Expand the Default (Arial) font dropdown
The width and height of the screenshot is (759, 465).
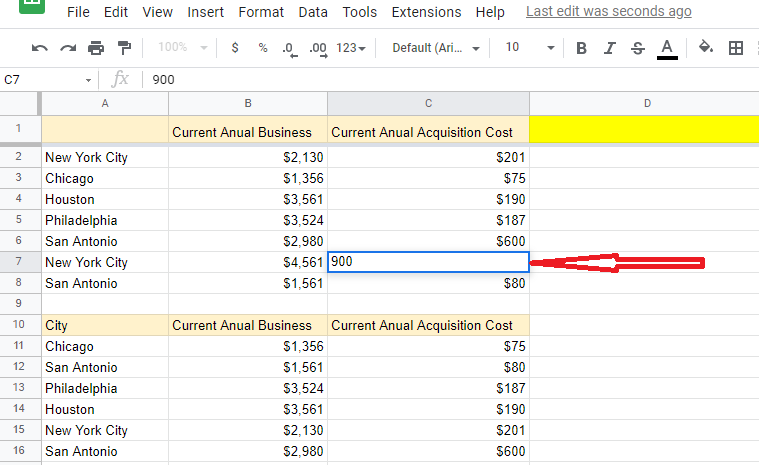coord(435,48)
